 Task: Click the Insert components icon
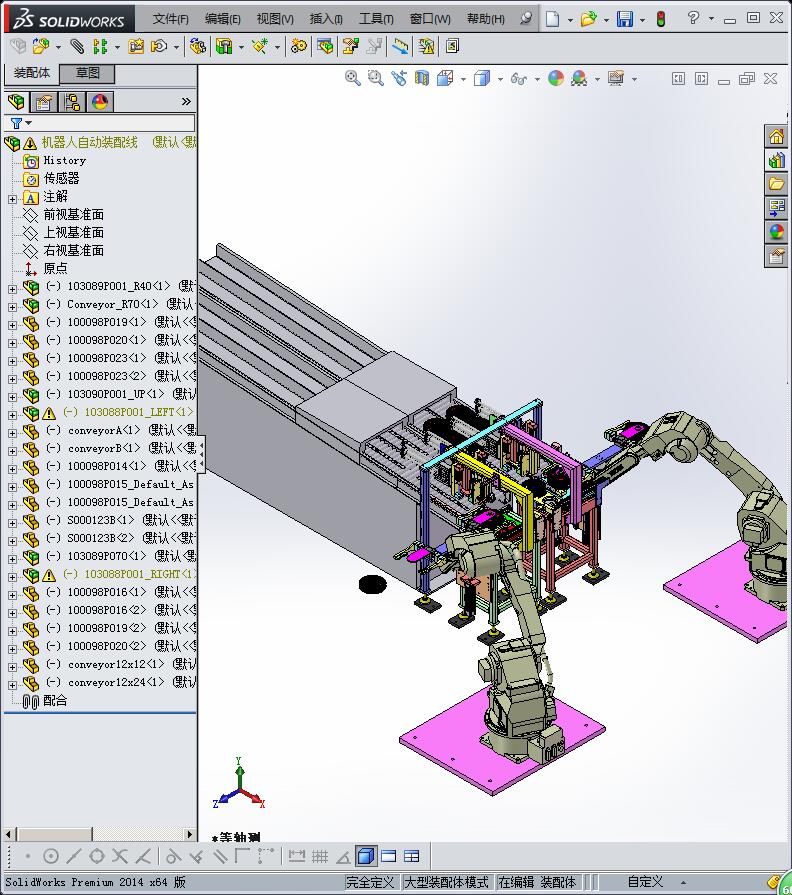tap(41, 46)
